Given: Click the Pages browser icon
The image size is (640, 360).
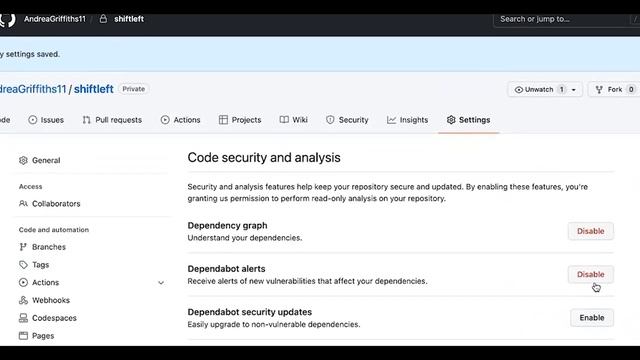Looking at the screenshot, I should (x=23, y=336).
